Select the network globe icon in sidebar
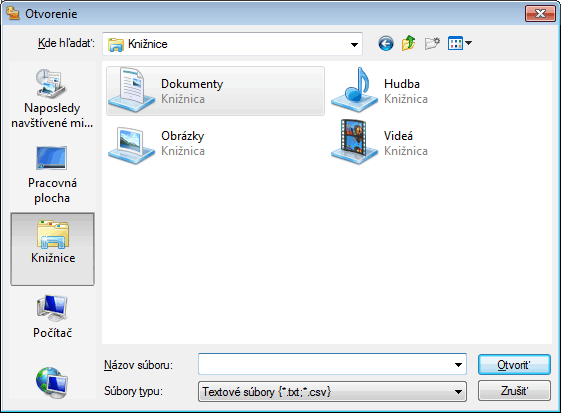This screenshot has width=561, height=413. 52,382
